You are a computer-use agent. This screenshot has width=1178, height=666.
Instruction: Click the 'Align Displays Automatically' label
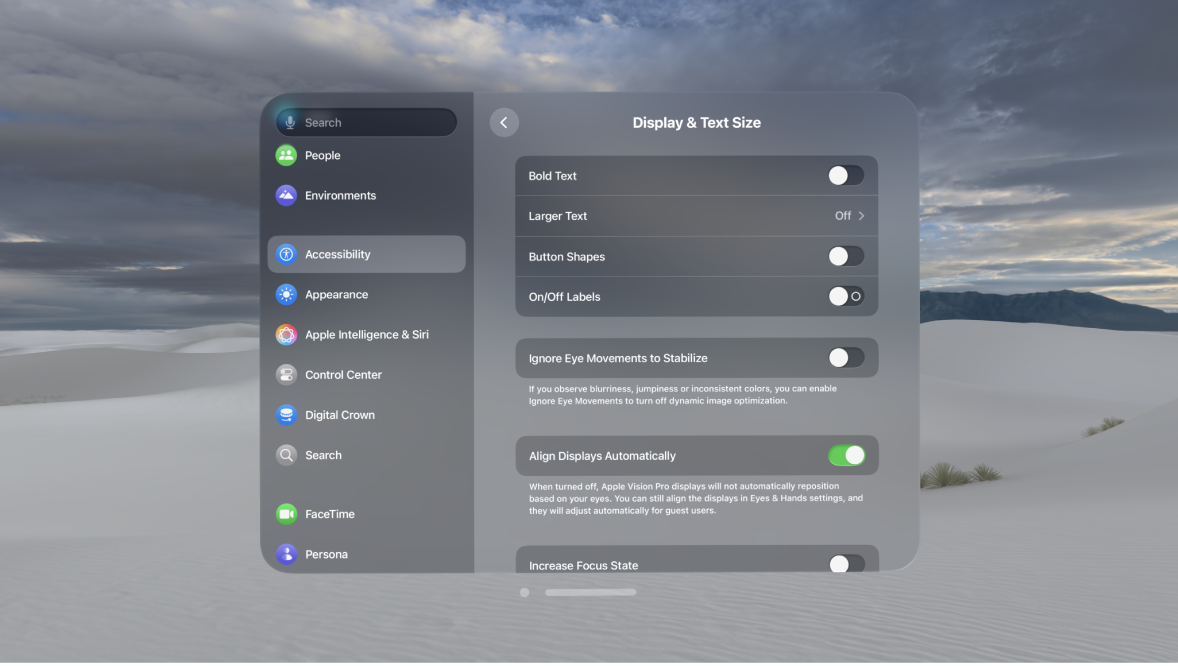[602, 456]
